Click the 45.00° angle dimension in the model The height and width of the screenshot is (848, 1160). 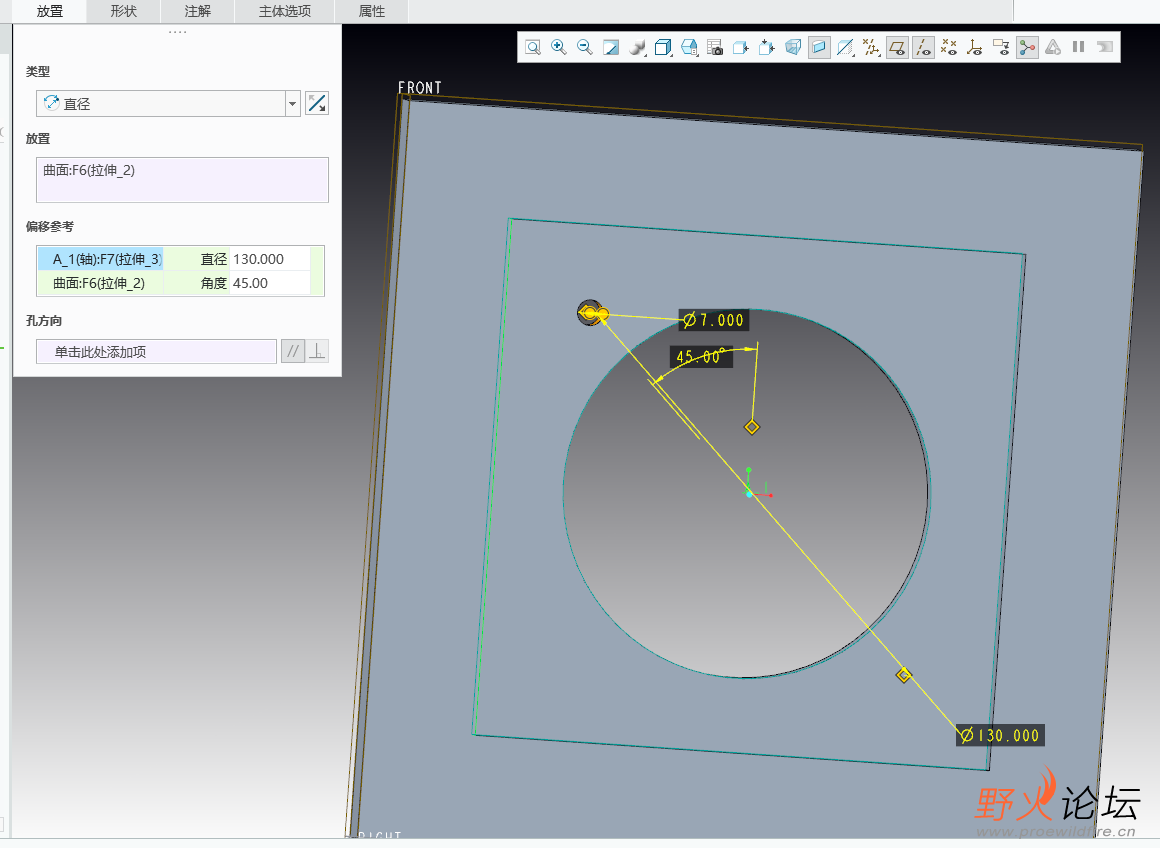pyautogui.click(x=701, y=357)
